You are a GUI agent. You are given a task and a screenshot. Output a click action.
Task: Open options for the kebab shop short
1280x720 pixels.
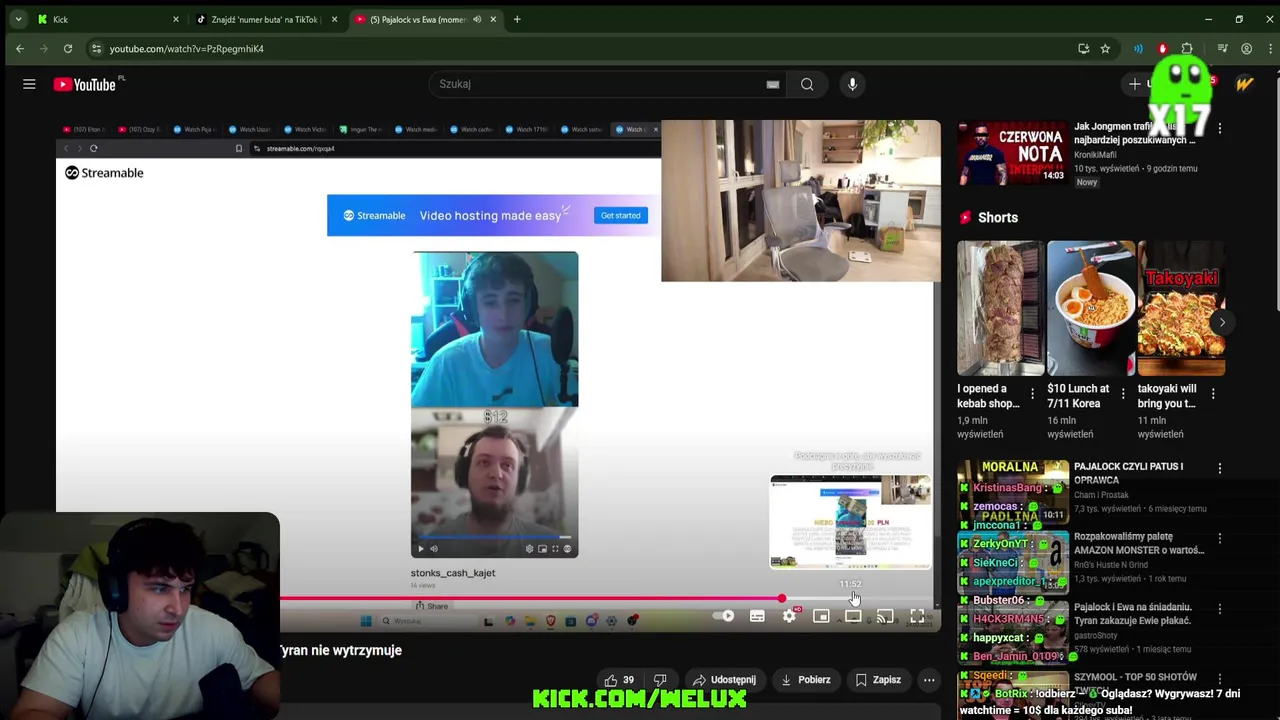pyautogui.click(x=1032, y=394)
